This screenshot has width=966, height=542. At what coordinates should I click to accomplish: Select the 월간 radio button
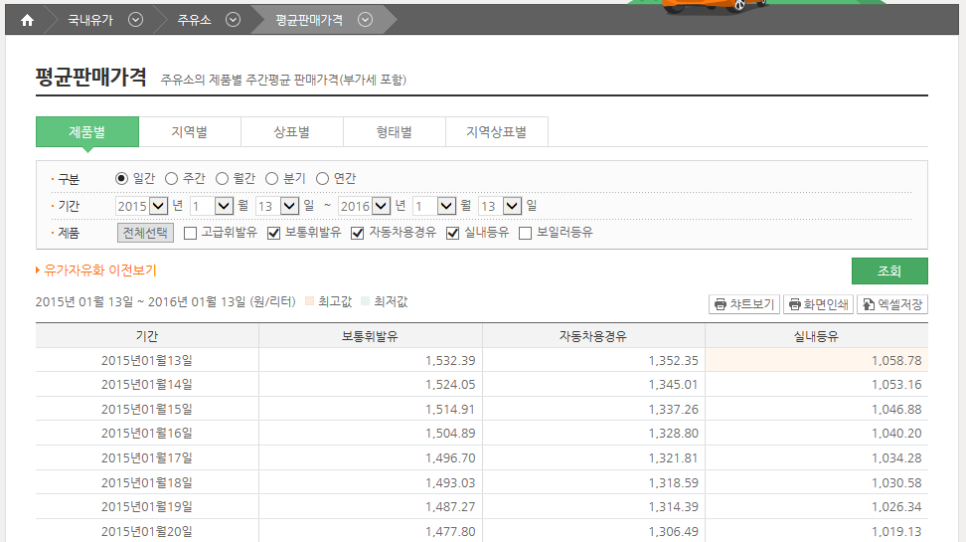pos(222,179)
